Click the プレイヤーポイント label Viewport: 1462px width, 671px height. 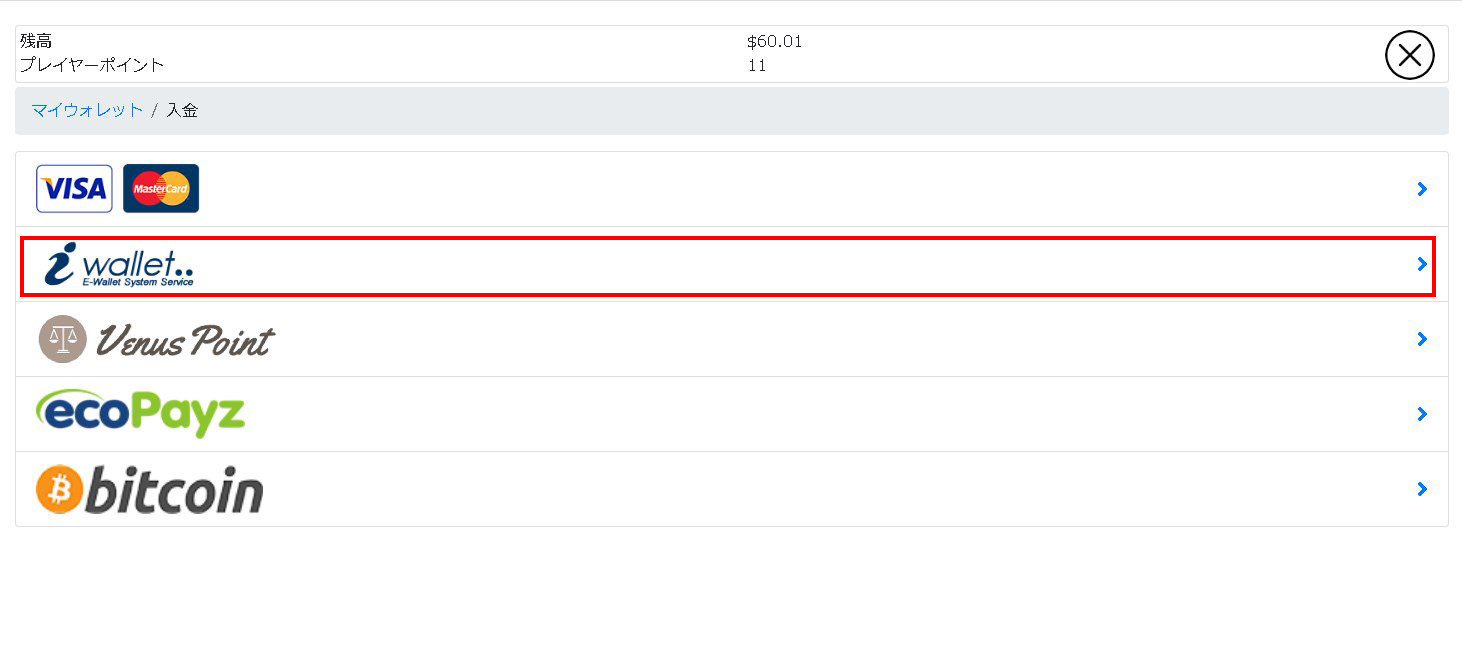[x=92, y=66]
